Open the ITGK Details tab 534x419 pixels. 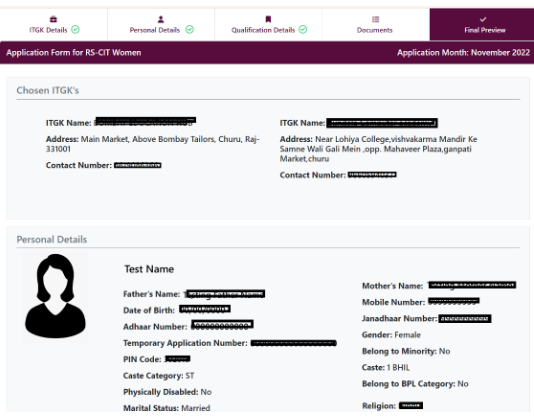53,25
